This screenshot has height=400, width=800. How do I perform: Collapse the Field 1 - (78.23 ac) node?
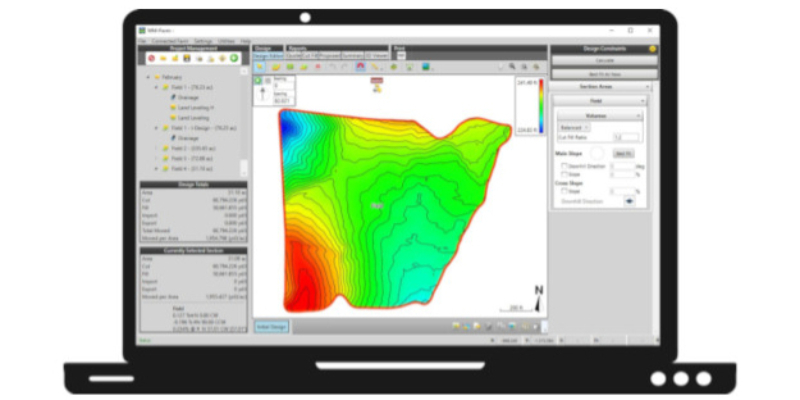point(157,87)
